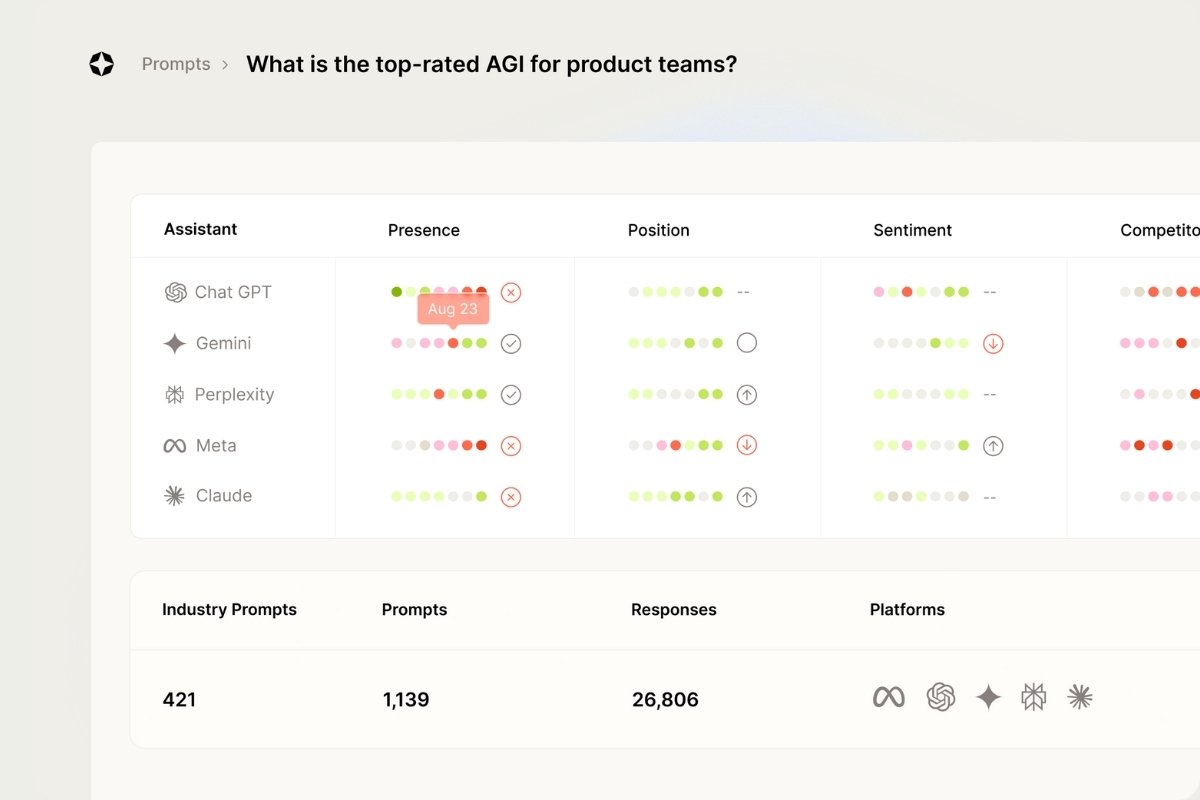Image resolution: width=1200 pixels, height=800 pixels.
Task: Select the Perplexity icon under Platforms
Action: click(x=1034, y=697)
